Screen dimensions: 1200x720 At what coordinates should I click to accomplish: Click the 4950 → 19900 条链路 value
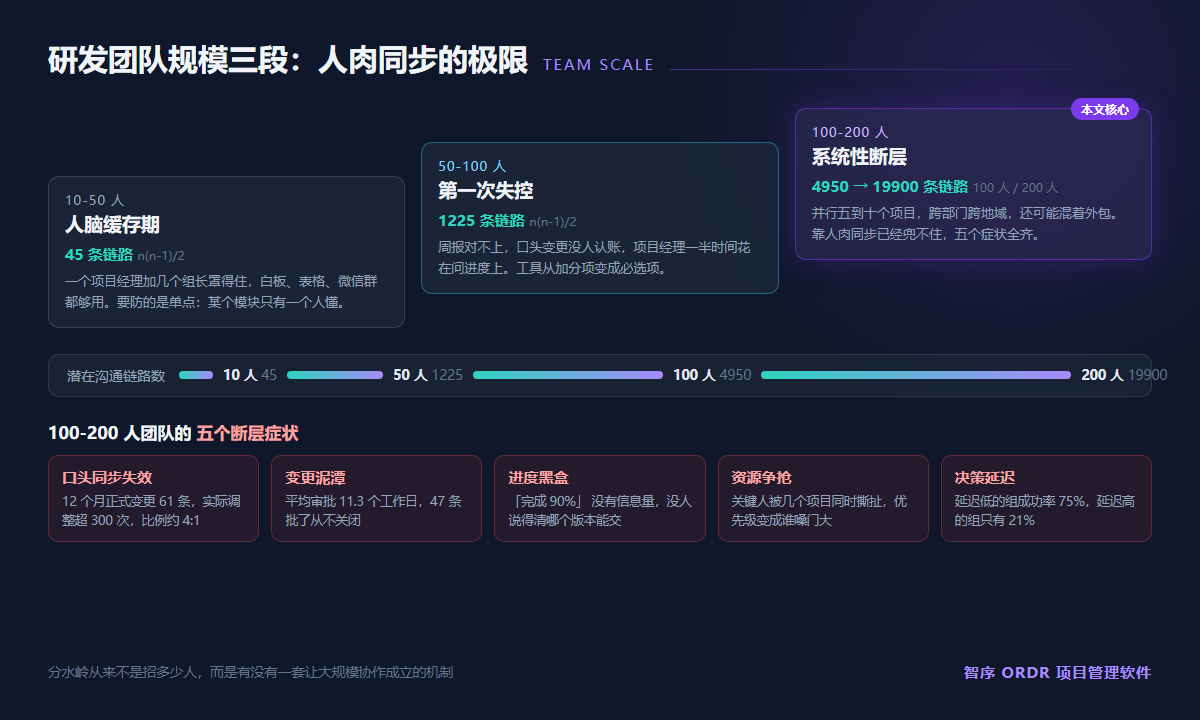(890, 187)
